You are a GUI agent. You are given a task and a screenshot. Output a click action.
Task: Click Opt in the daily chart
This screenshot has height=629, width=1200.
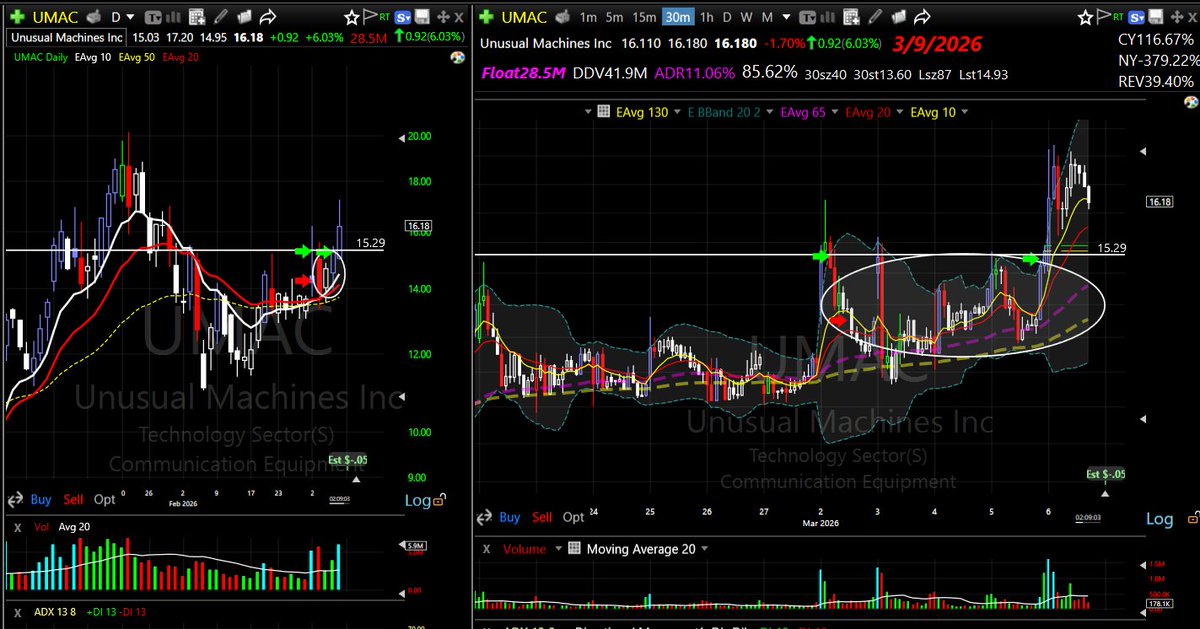click(x=104, y=499)
